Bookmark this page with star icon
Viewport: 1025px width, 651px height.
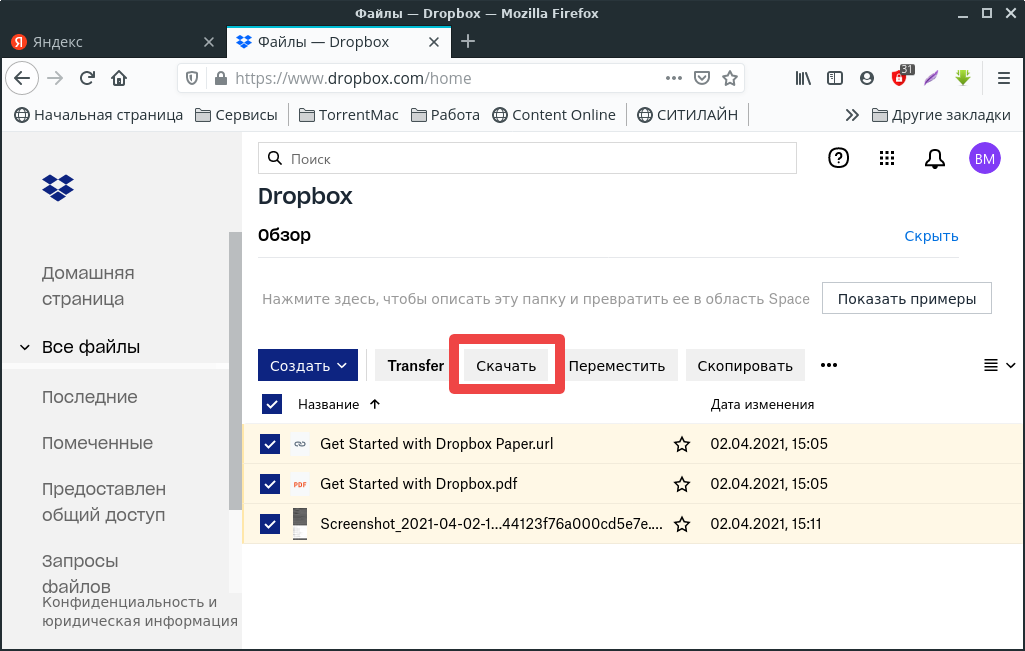coord(730,78)
